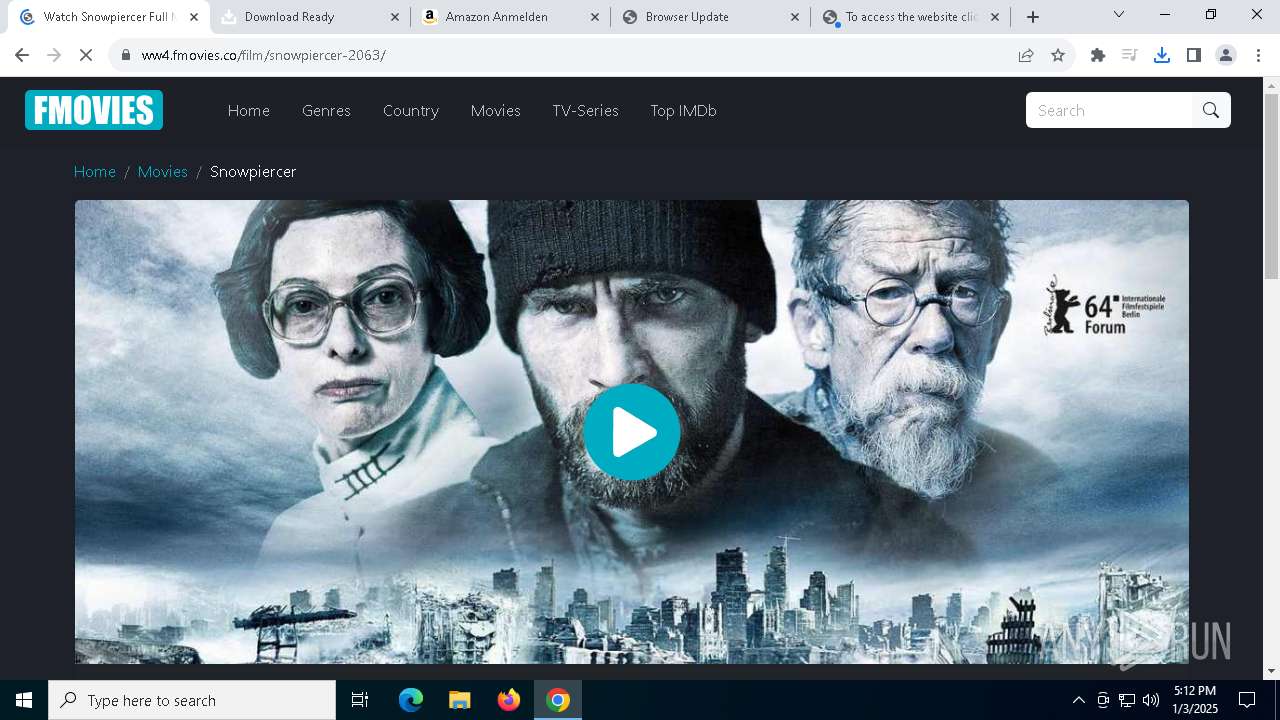1280x720 pixels.
Task: Click the Snowpiercer breadcrumb text
Action: click(x=253, y=172)
